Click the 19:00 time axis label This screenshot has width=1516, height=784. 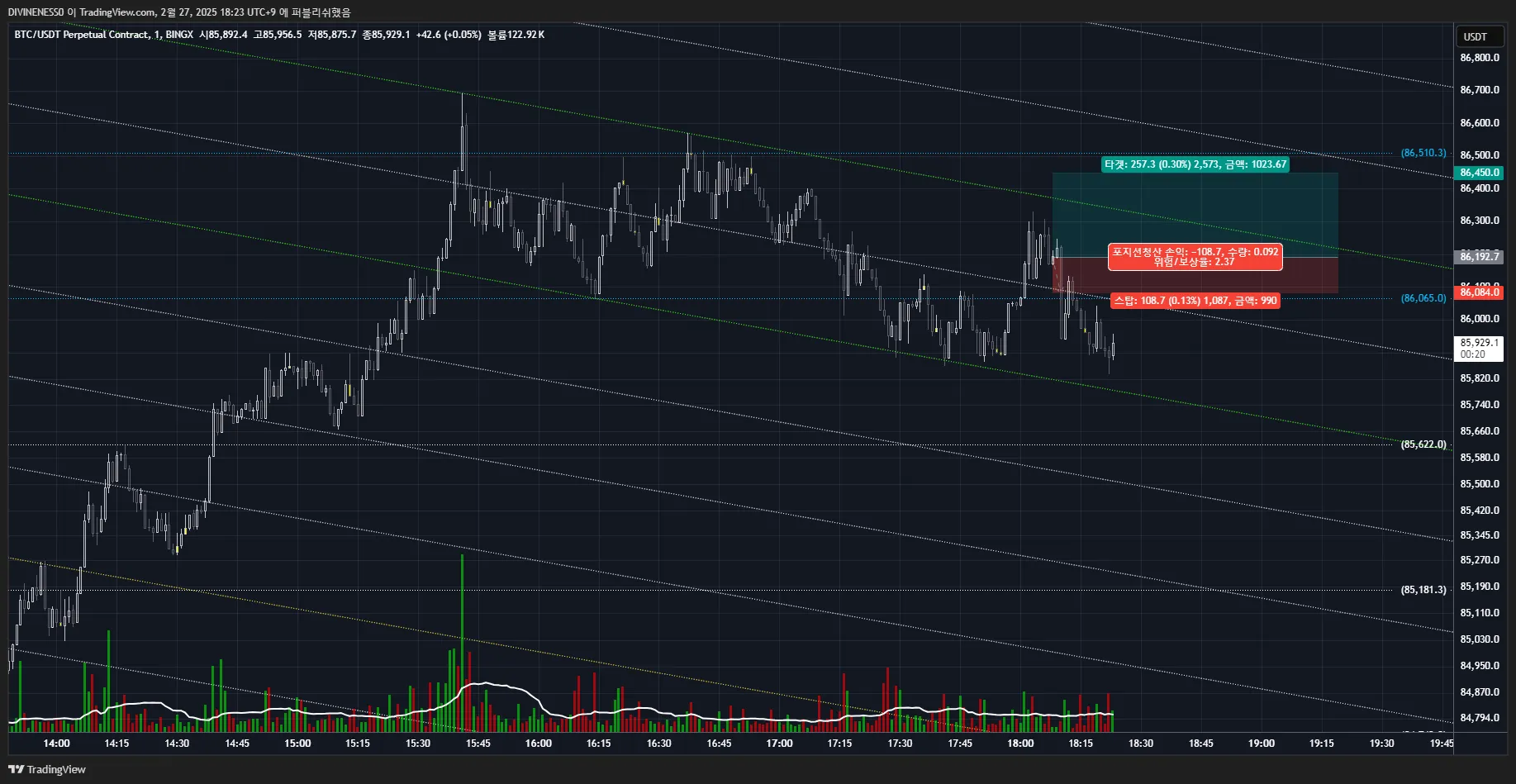[x=1262, y=744]
